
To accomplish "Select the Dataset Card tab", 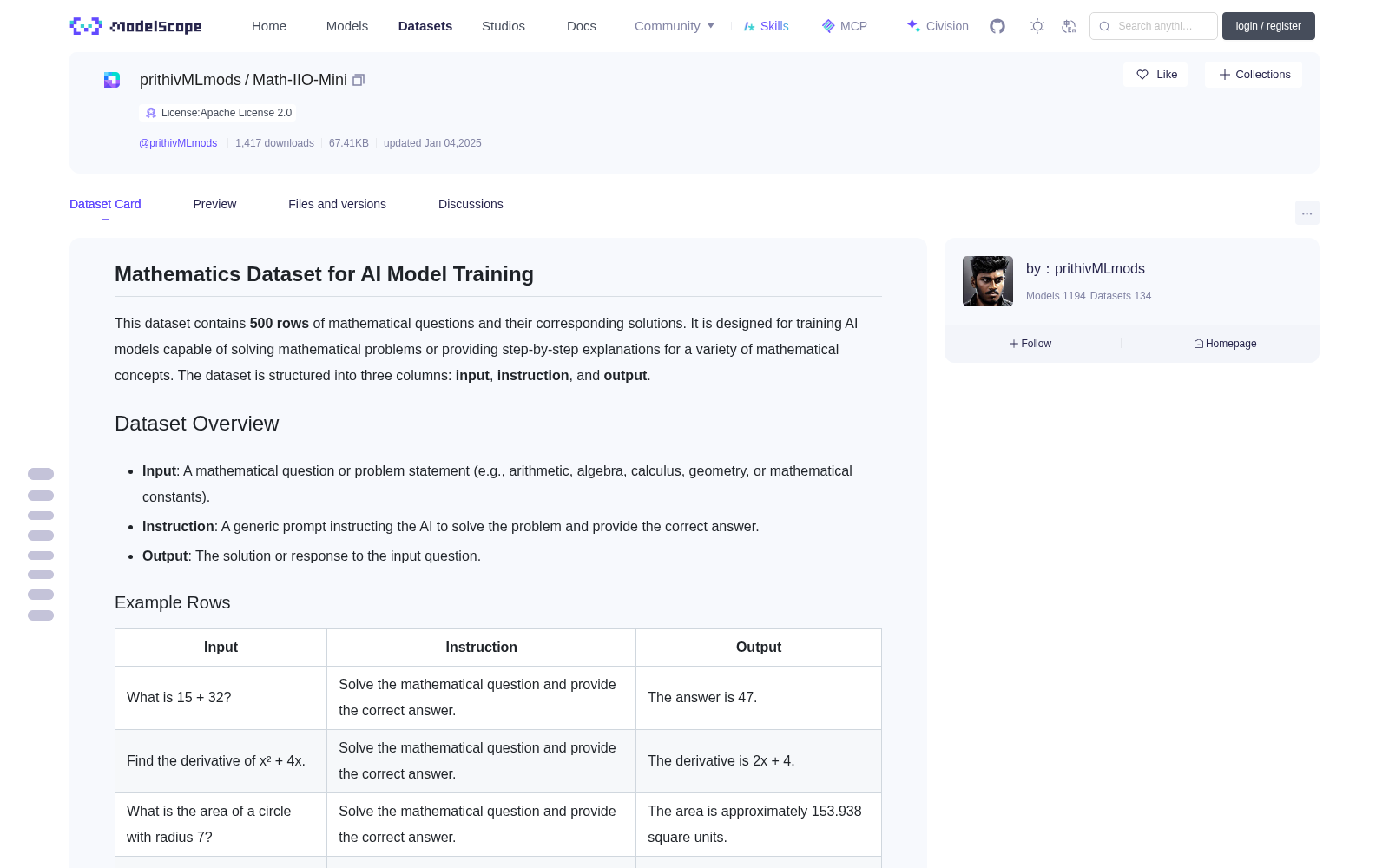I will click(105, 204).
